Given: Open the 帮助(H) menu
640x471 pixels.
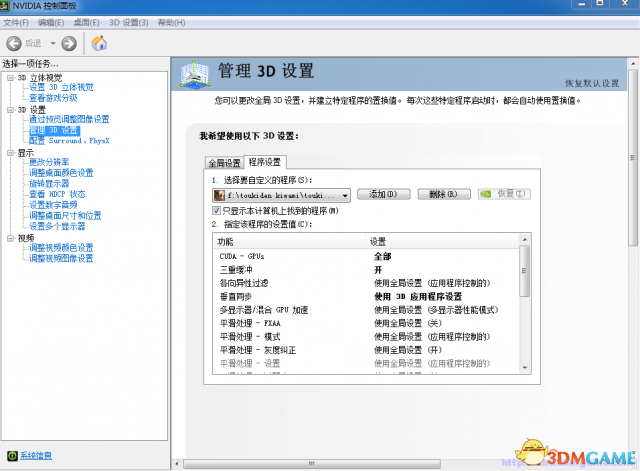Looking at the screenshot, I should [x=171, y=23].
